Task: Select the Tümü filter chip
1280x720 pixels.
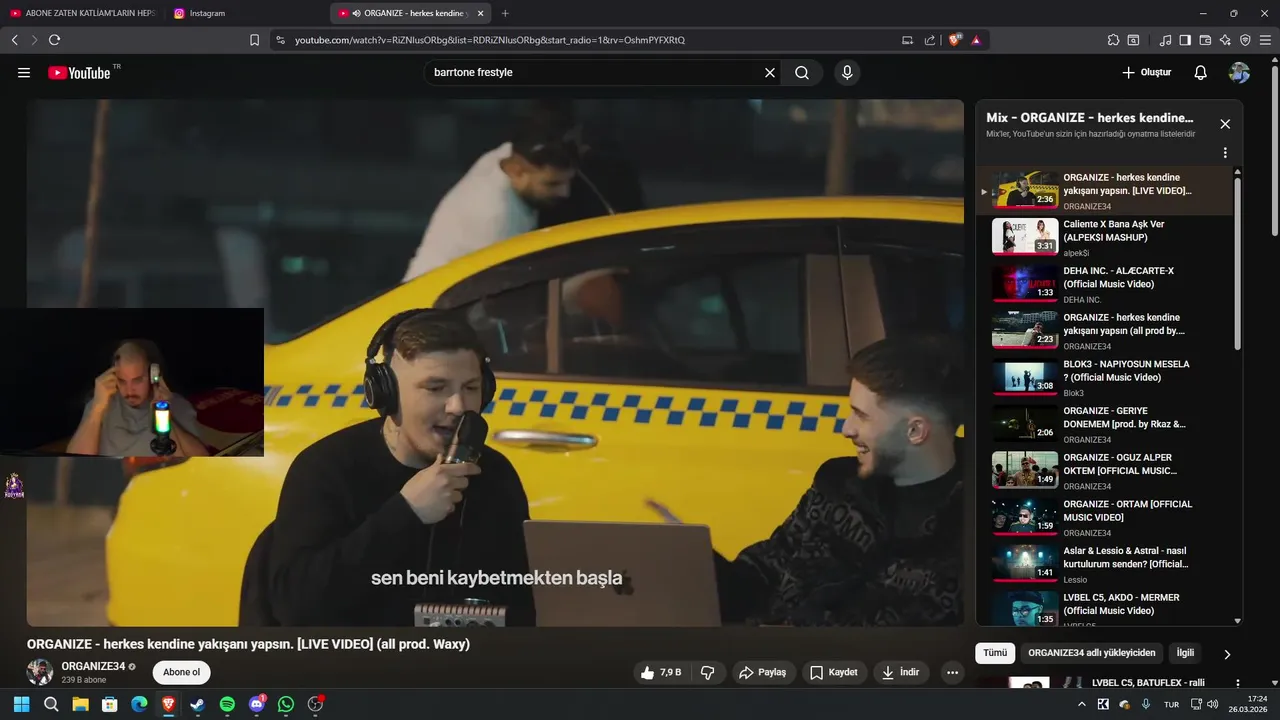Action: pyautogui.click(x=995, y=653)
